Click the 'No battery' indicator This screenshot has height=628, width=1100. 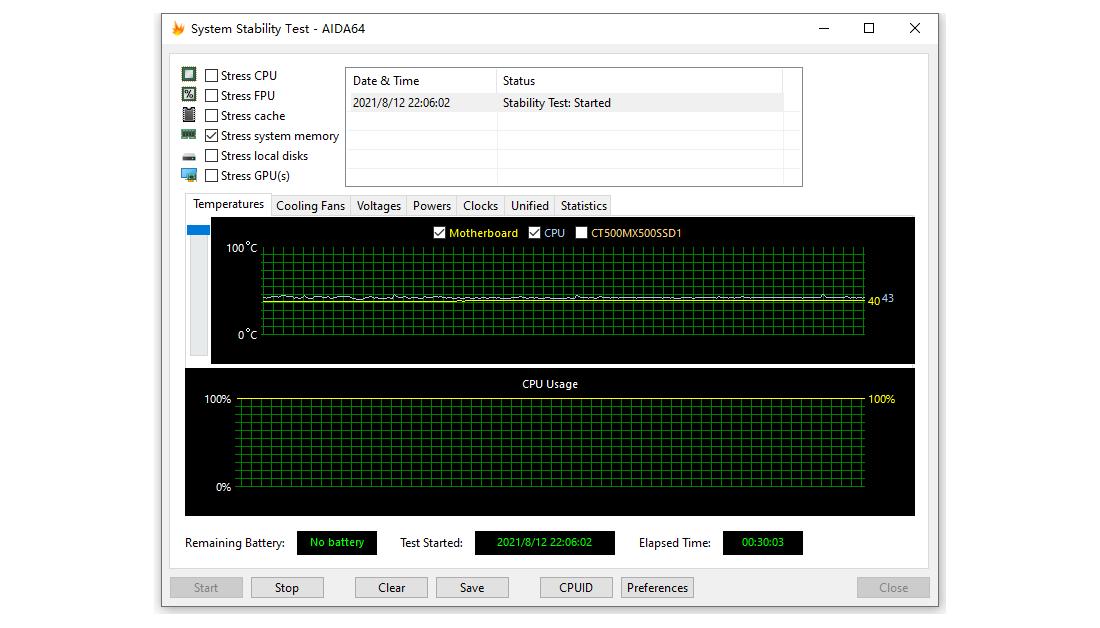[337, 542]
